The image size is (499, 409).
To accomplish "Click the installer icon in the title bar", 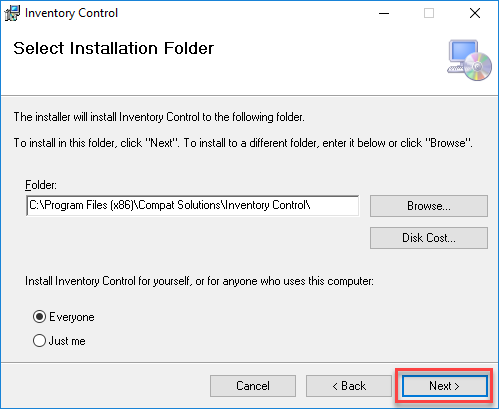I will coord(12,13).
